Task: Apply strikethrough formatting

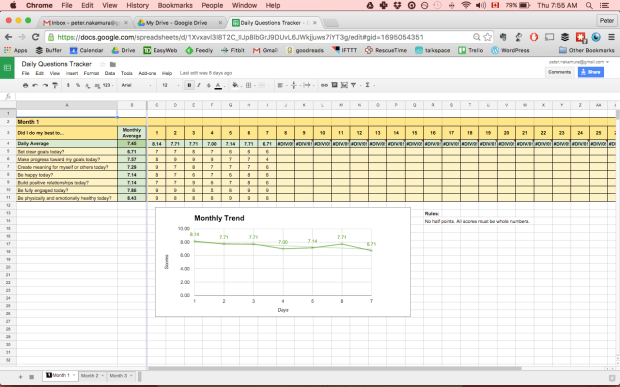Action: pyautogui.click(x=208, y=85)
